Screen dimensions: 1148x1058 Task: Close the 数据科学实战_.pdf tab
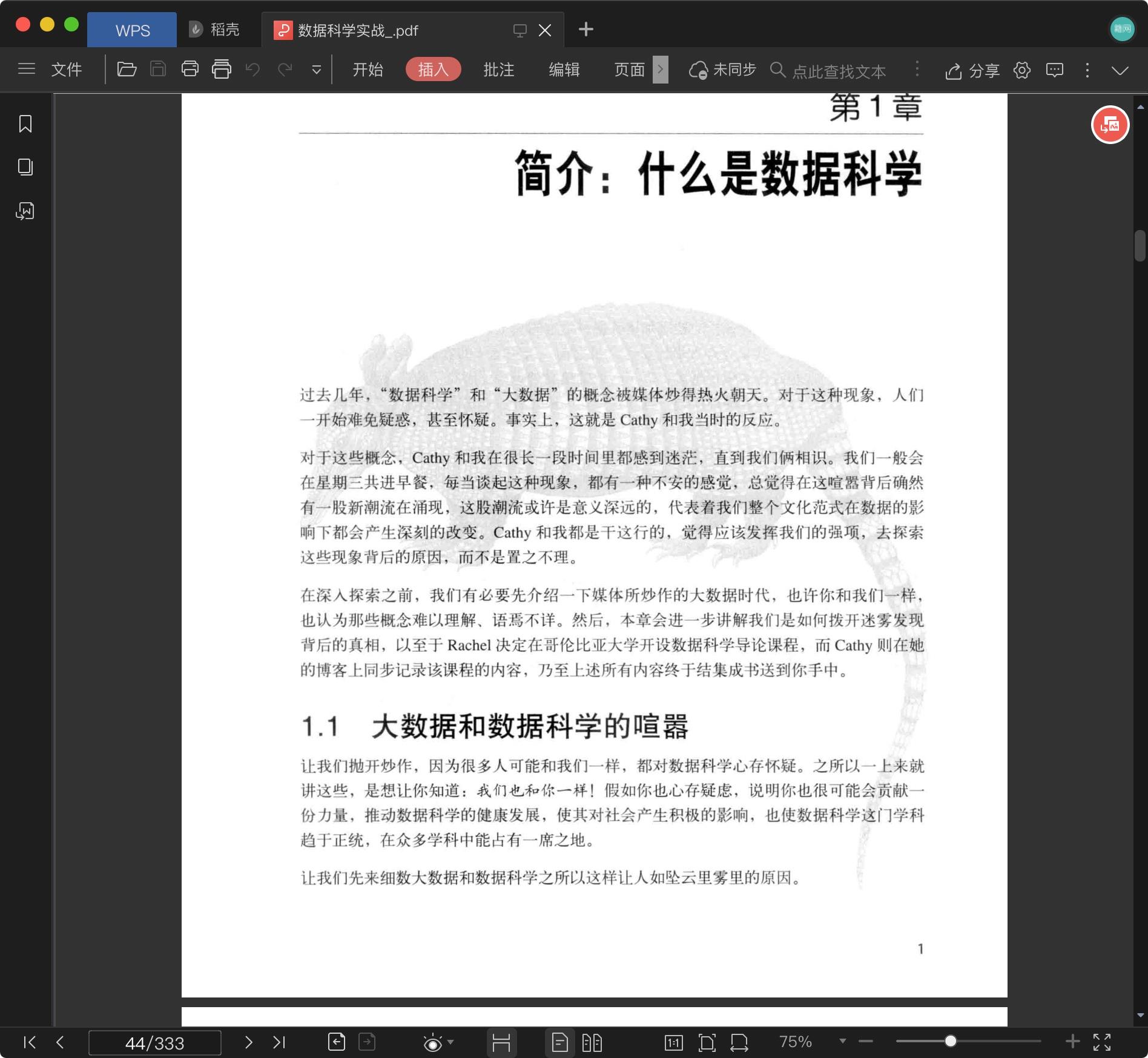click(x=545, y=30)
